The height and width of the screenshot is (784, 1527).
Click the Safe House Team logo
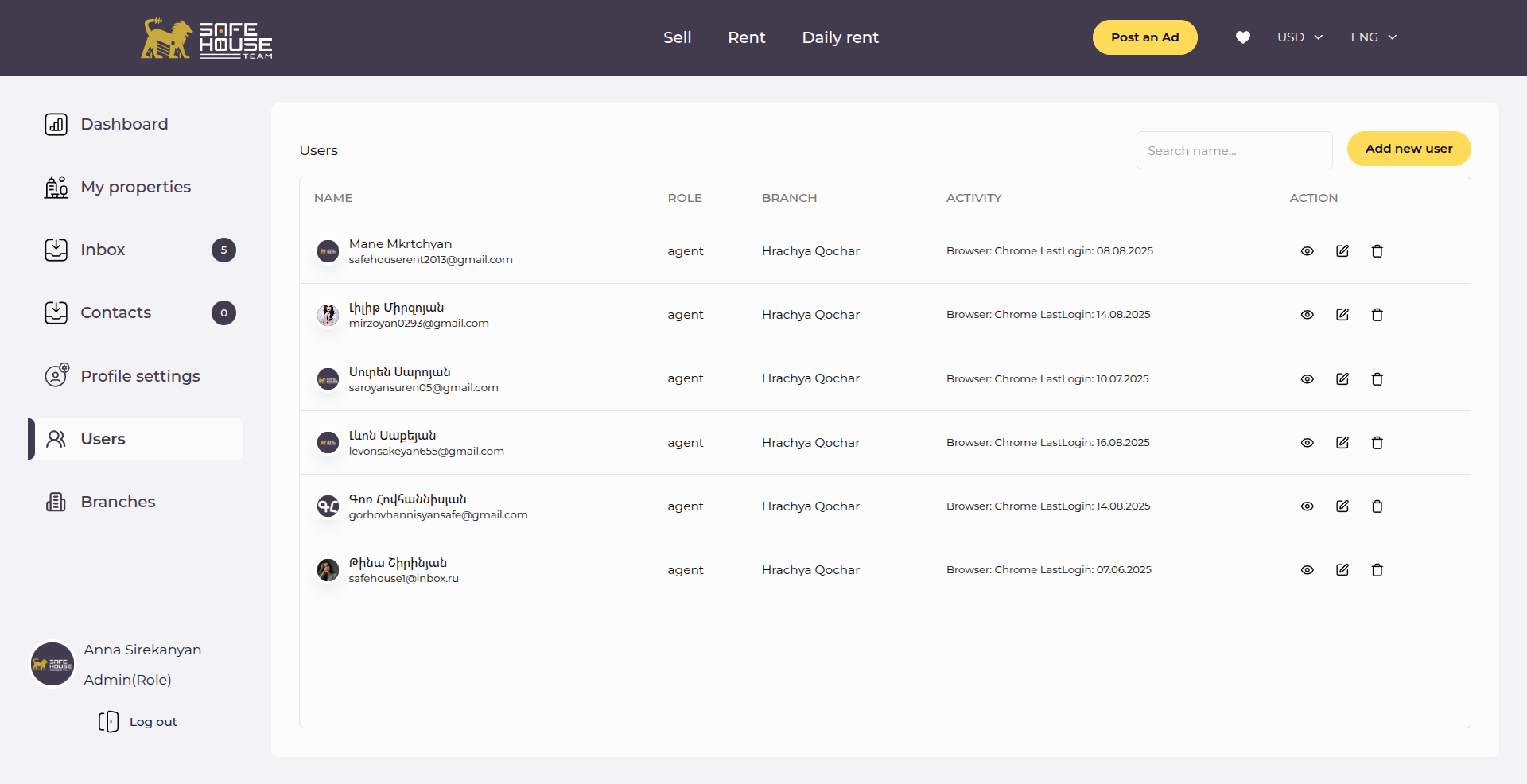tap(207, 38)
